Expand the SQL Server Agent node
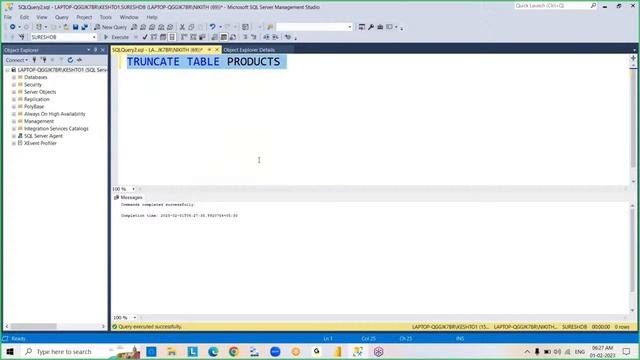The height and width of the screenshot is (360, 640). point(14,136)
